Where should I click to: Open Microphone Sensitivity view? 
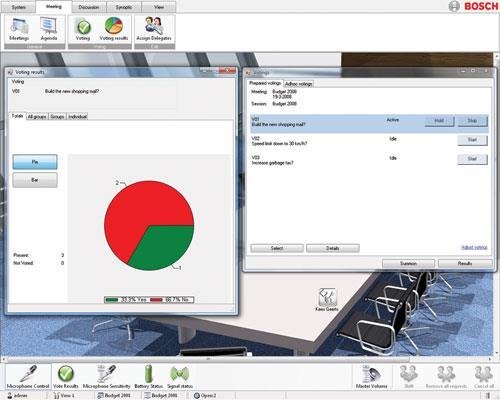pos(106,377)
